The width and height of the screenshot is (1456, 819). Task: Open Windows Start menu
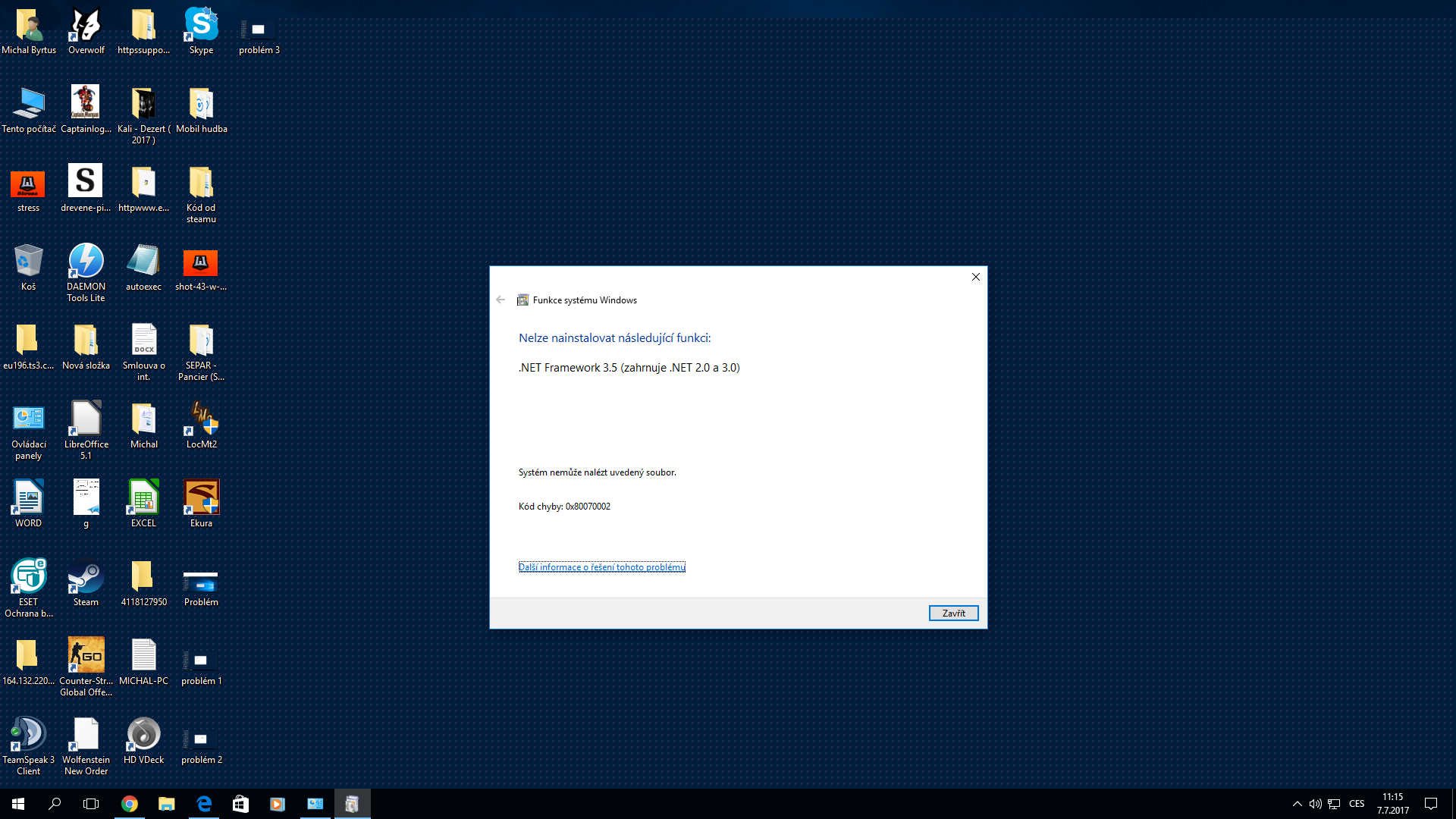(18, 804)
